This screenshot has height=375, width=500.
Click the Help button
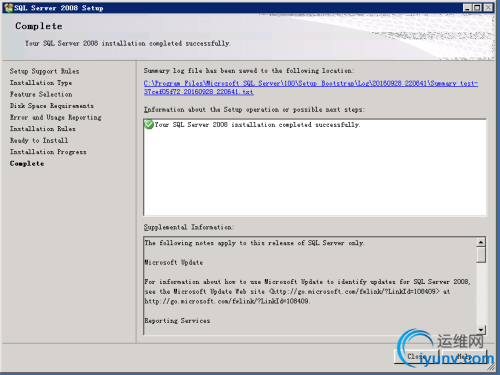(x=464, y=357)
